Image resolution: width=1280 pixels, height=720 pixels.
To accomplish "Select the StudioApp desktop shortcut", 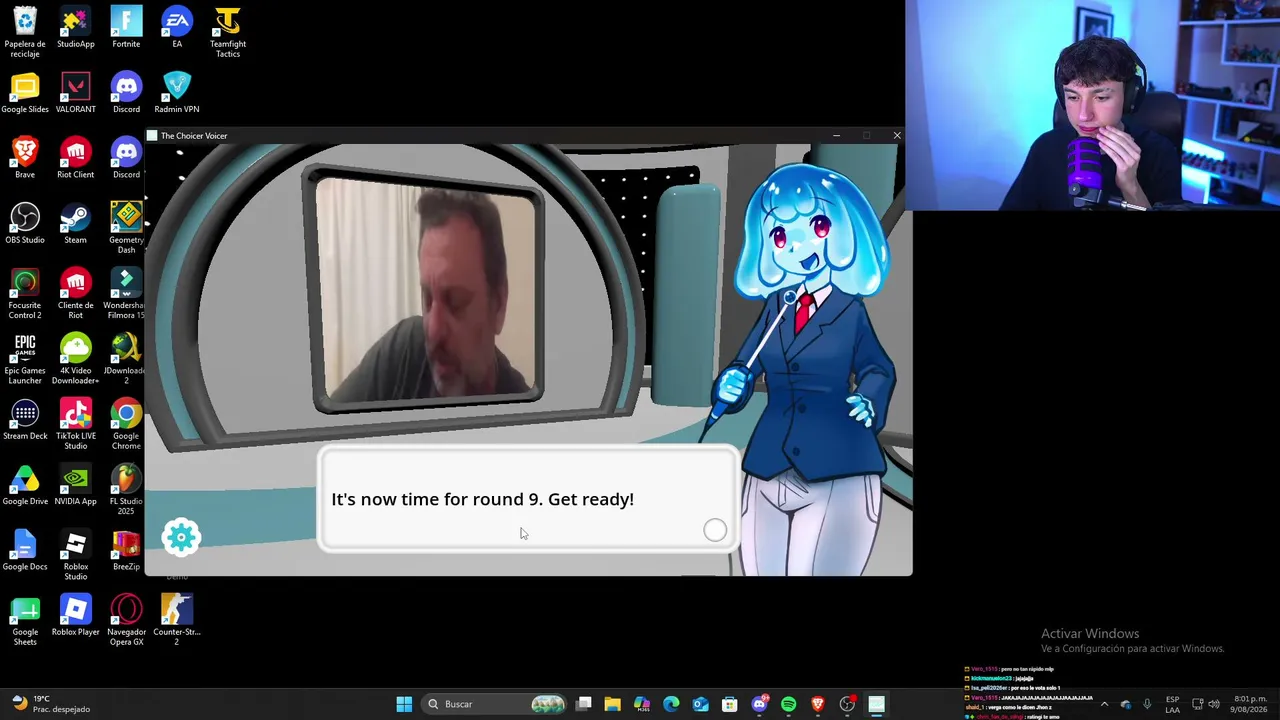I will click(76, 28).
